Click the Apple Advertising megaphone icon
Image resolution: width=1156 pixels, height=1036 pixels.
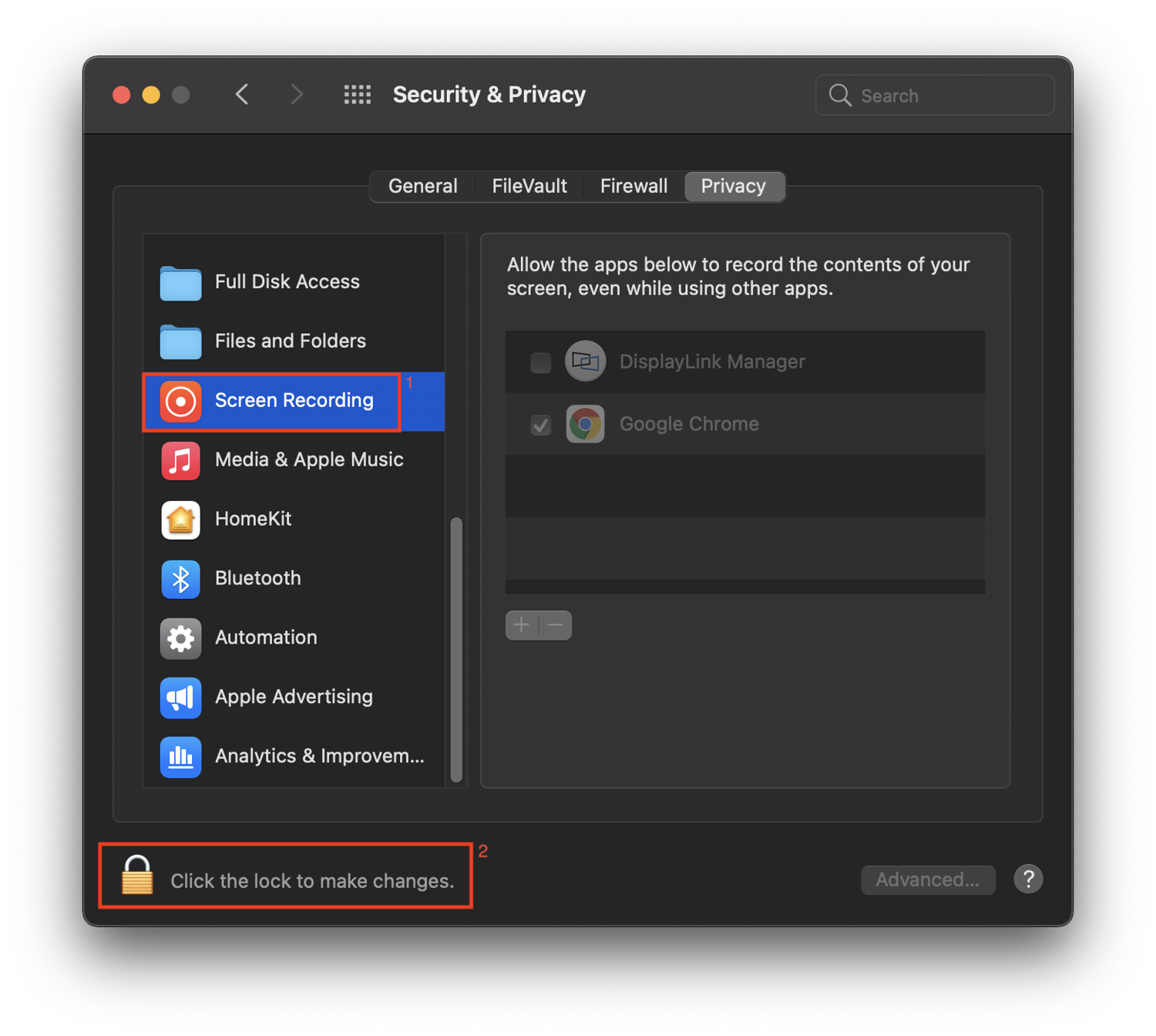click(x=180, y=698)
